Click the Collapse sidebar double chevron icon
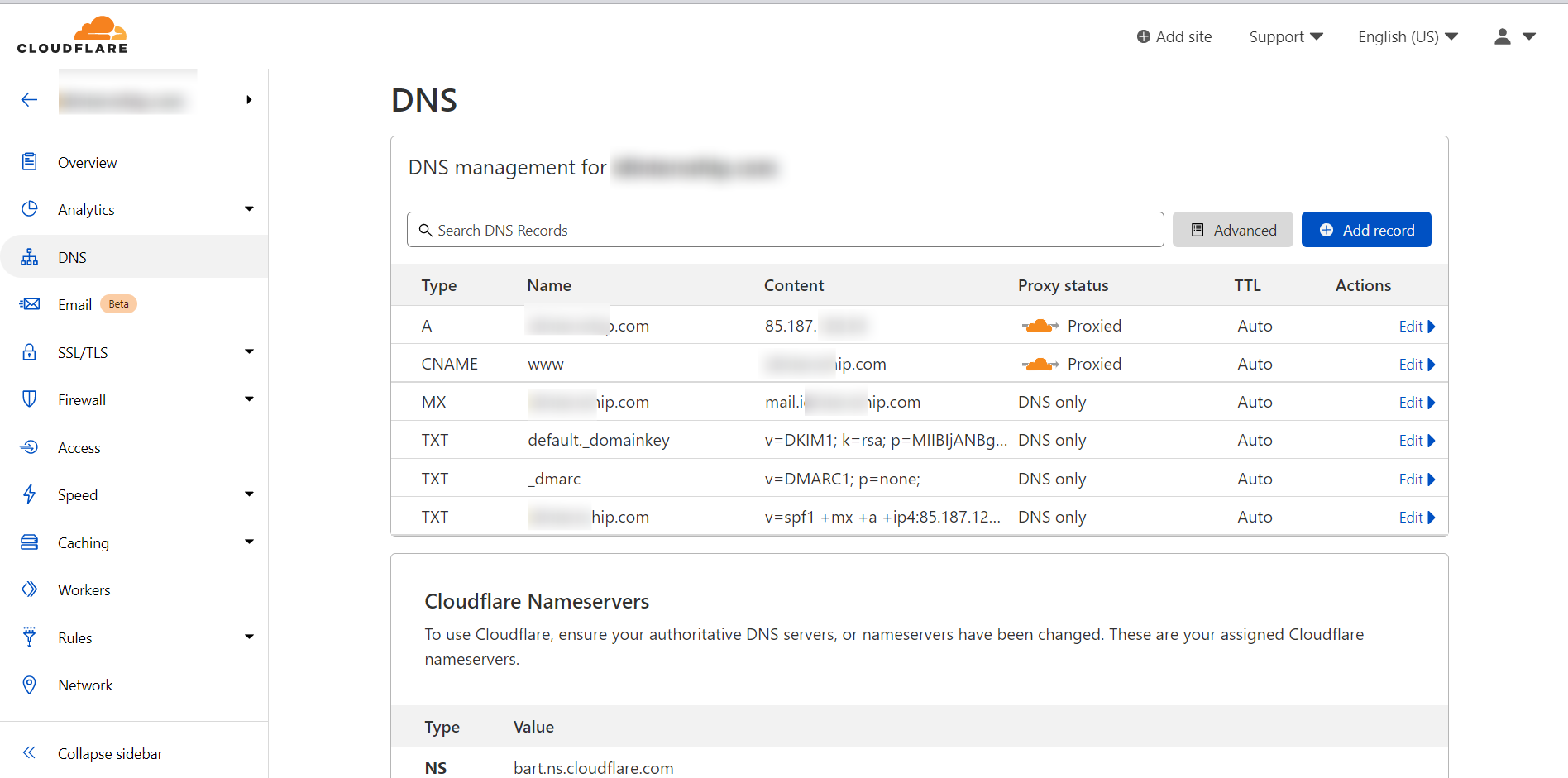This screenshot has height=778, width=1568. coord(29,752)
